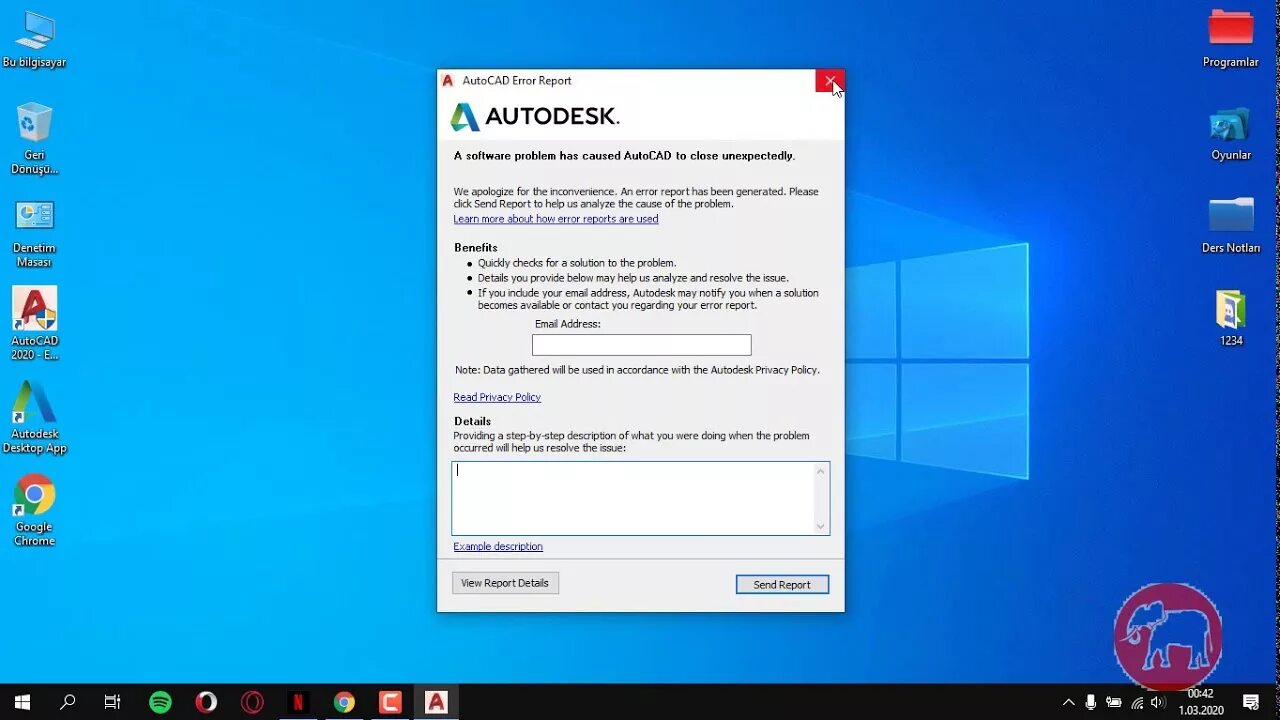This screenshot has width=1280, height=720.
Task: Click the Send Report button
Action: (x=782, y=584)
